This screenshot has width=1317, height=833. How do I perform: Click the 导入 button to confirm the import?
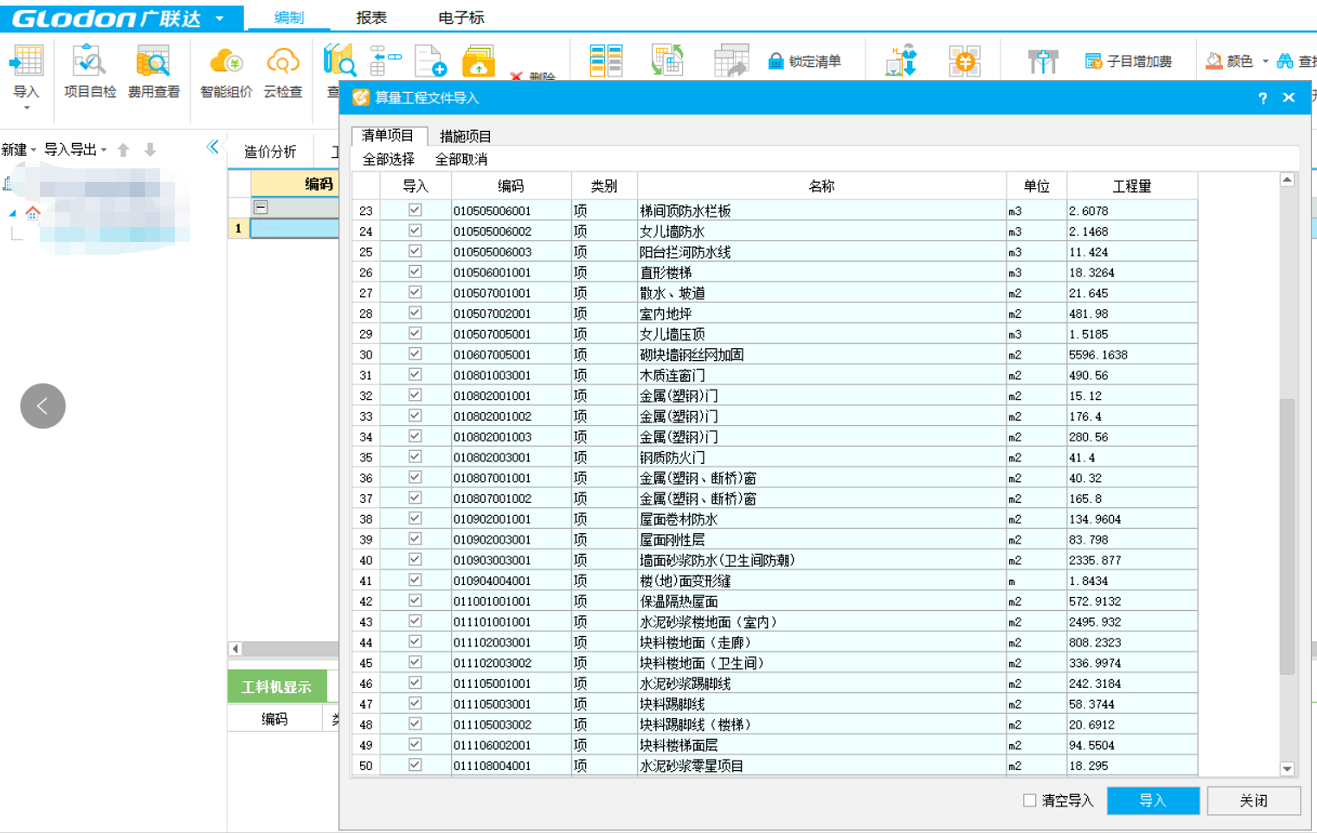pos(1153,801)
